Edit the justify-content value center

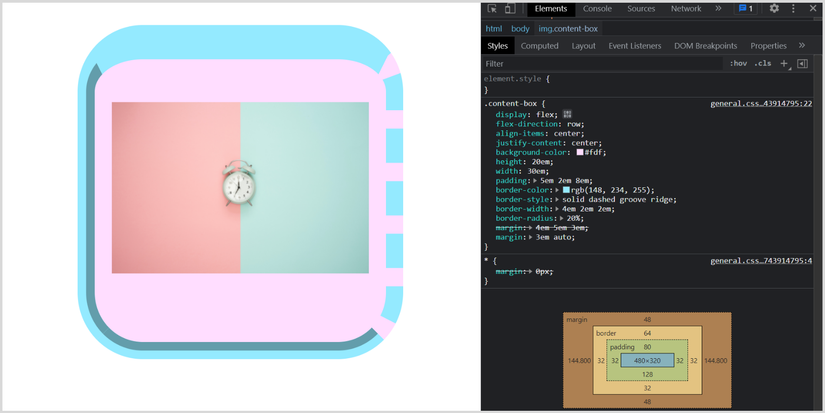coord(585,143)
